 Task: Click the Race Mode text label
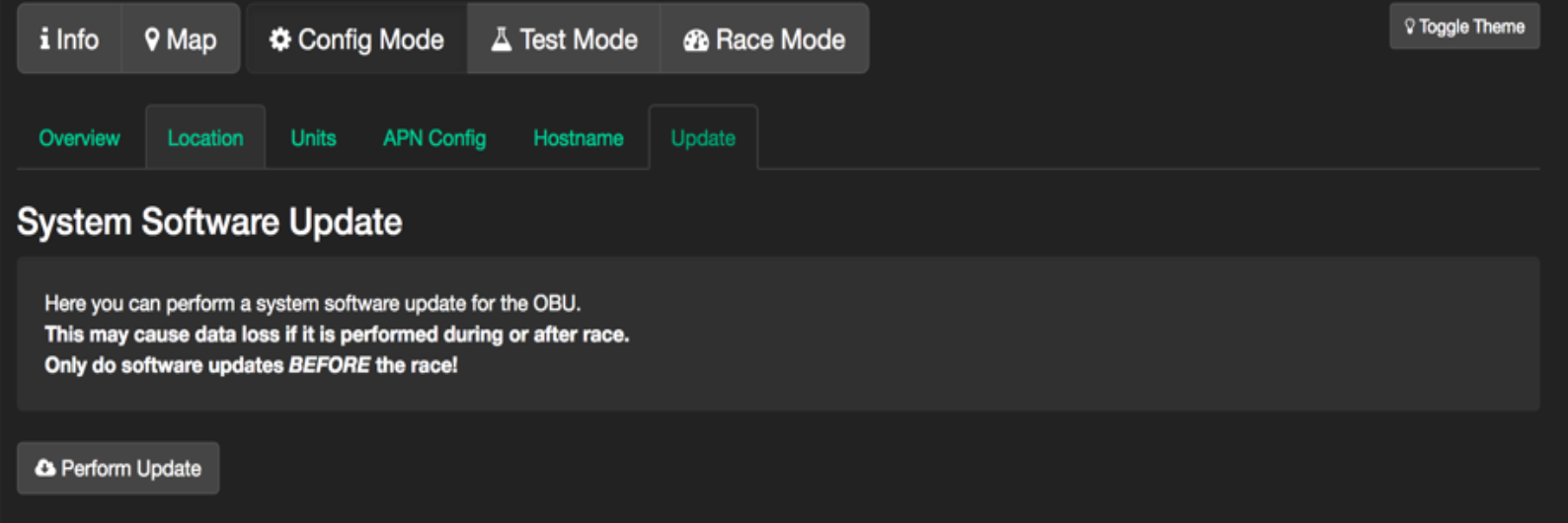pyautogui.click(x=780, y=39)
